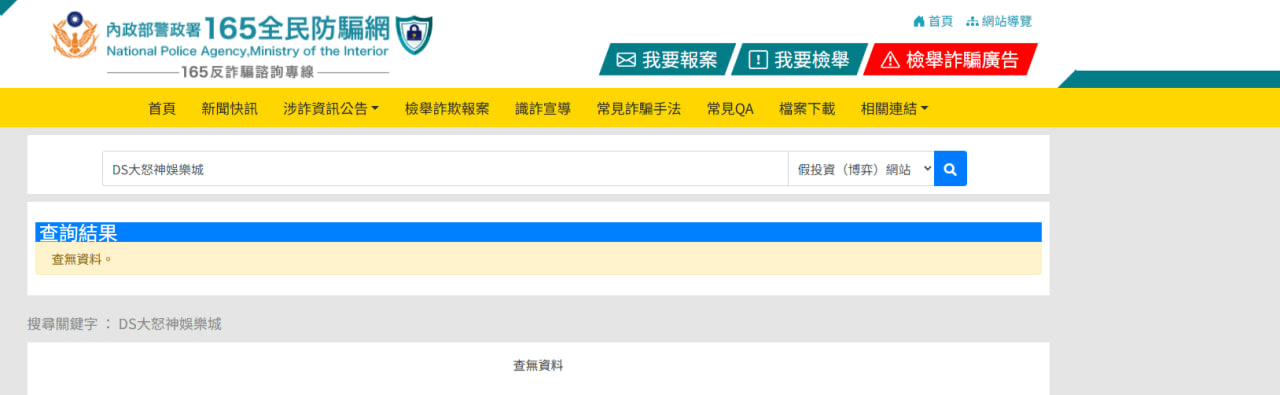Expand 涉詐資訊公告 dropdown menu

[x=331, y=109]
